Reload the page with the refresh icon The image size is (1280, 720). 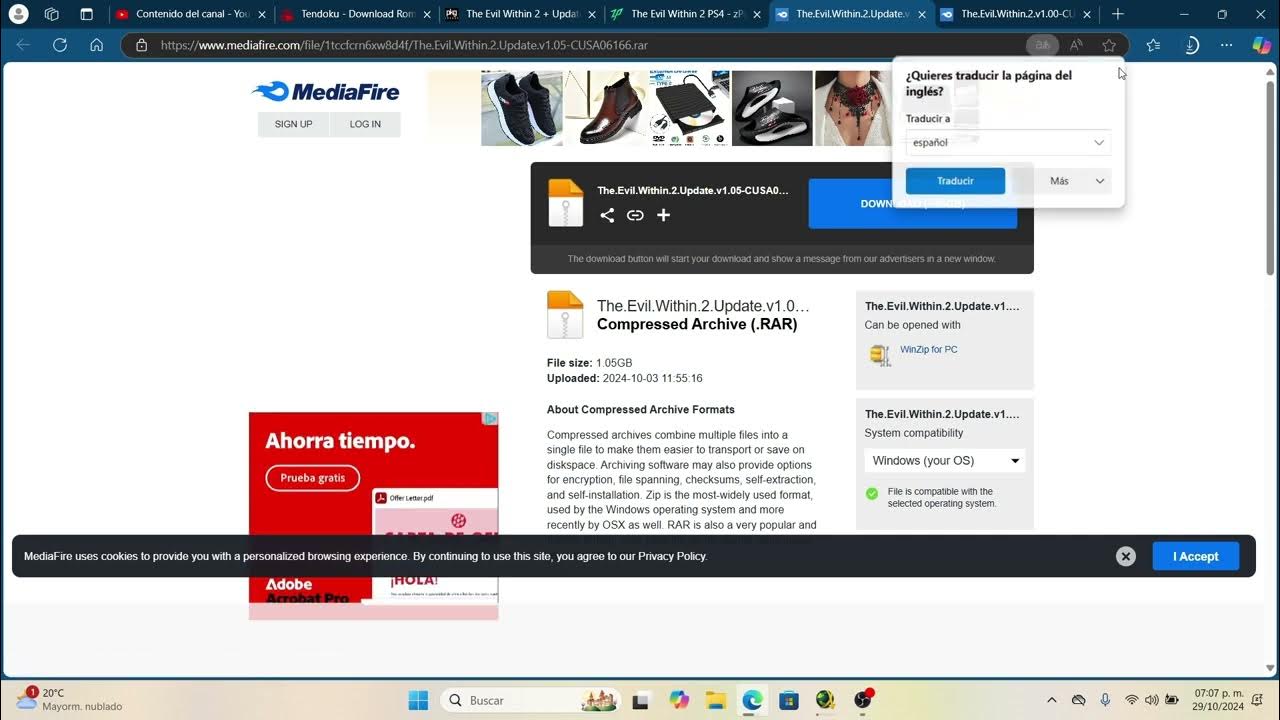tap(60, 45)
